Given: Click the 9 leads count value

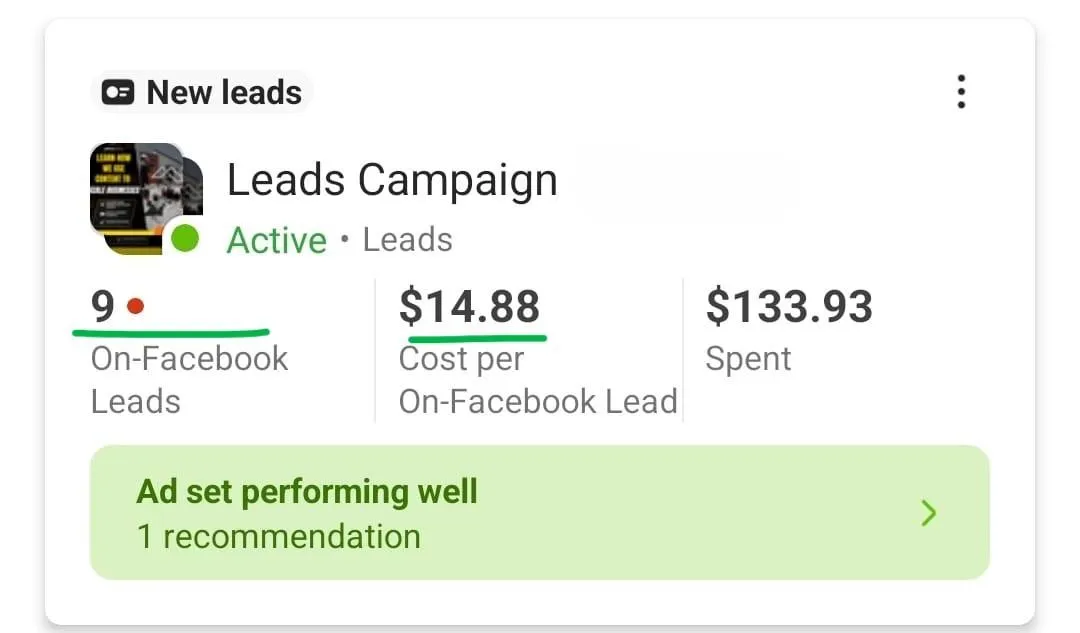Looking at the screenshot, I should click(103, 306).
